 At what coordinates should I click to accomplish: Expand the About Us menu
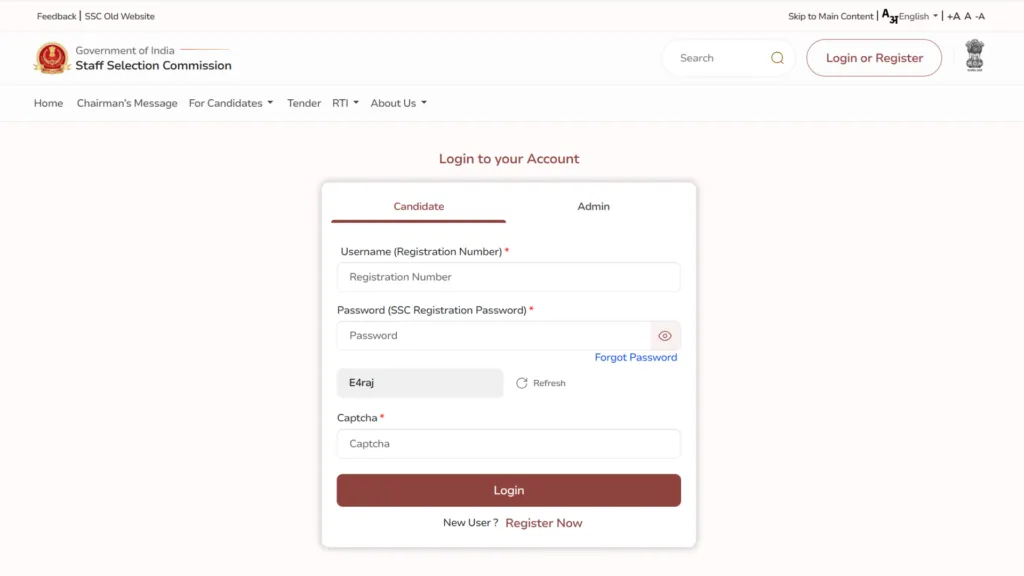398,103
